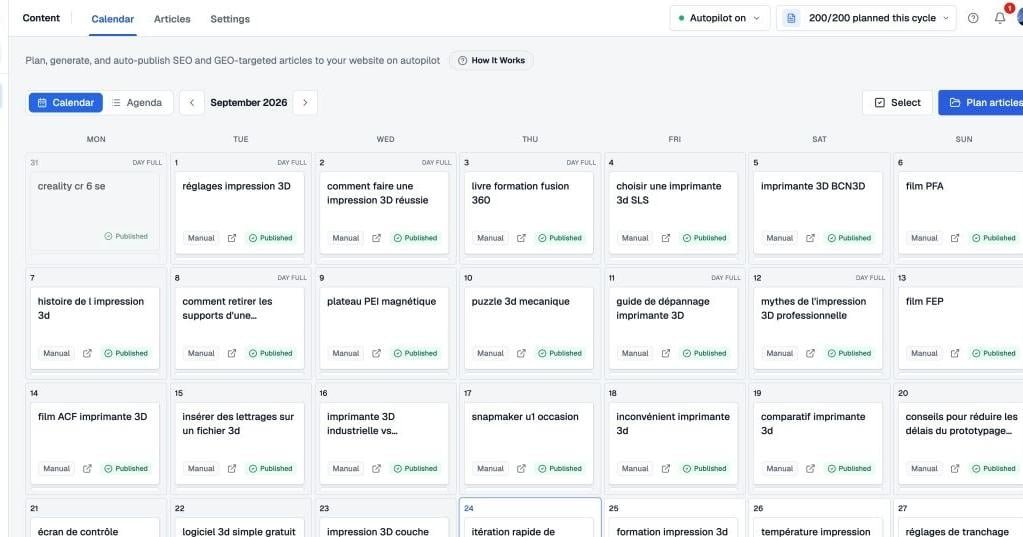Open the creality cr 6 se card
1023x537 pixels.
95,210
